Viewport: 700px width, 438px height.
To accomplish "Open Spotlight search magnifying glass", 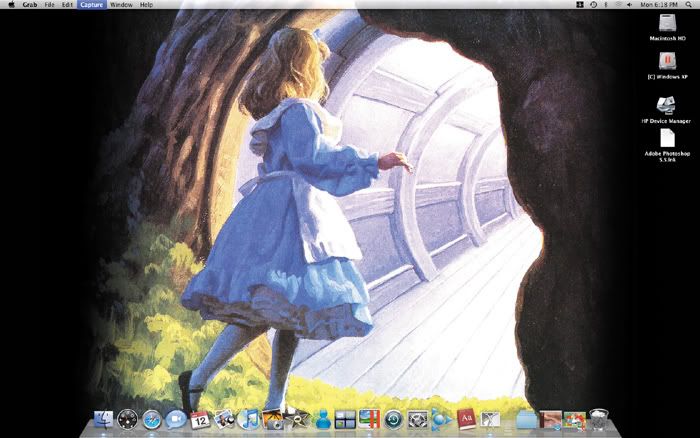I will [688, 4].
